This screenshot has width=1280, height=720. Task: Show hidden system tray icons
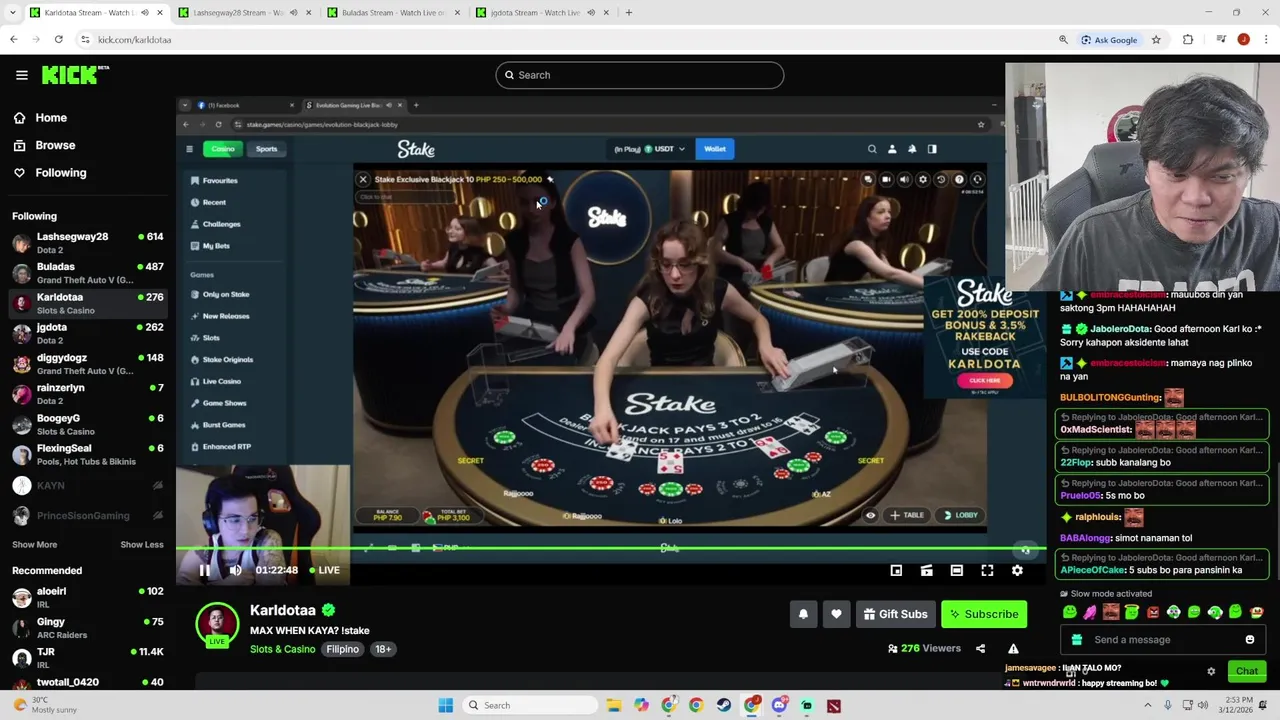1147,705
